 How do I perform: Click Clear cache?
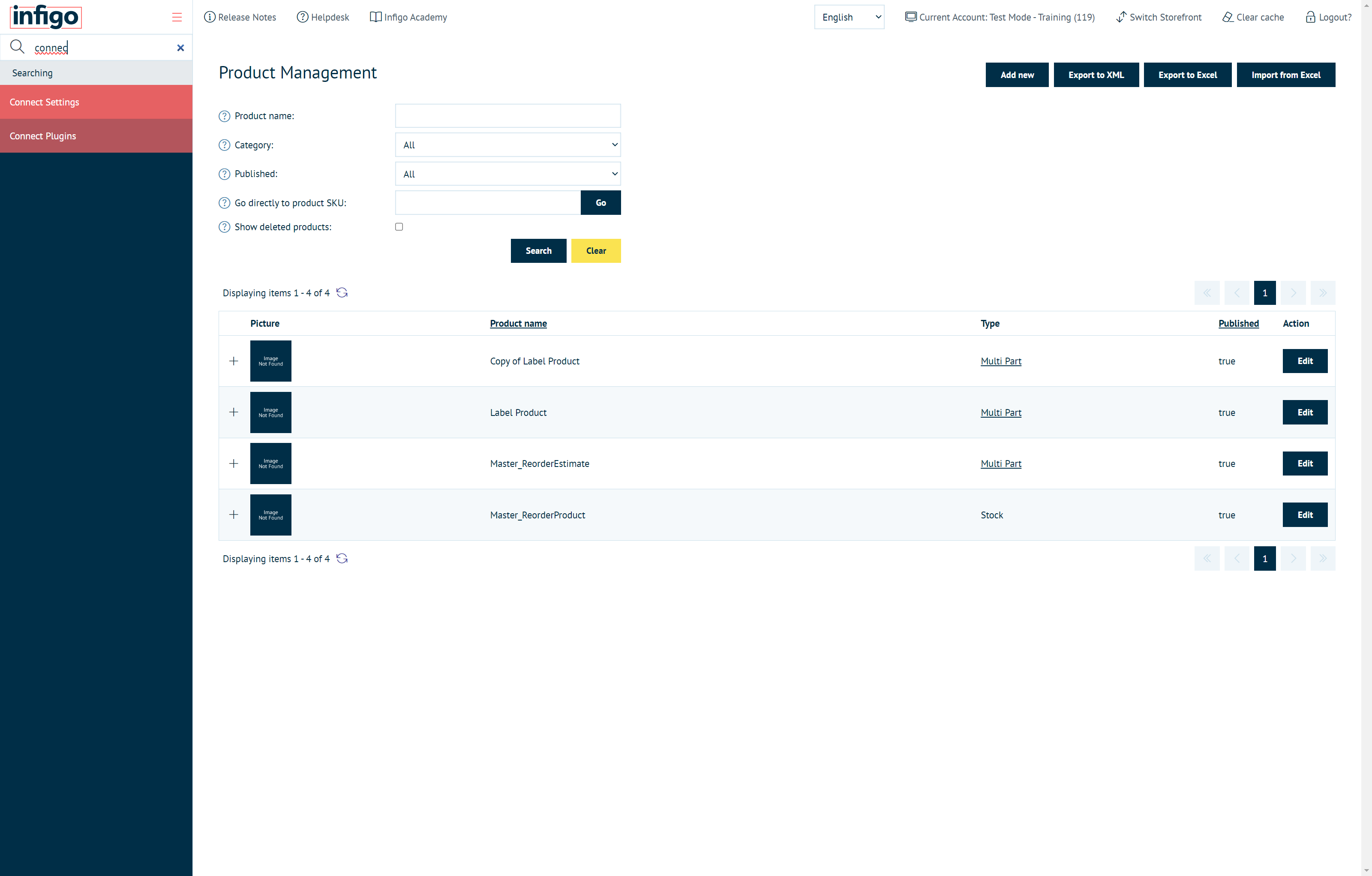tap(1253, 17)
